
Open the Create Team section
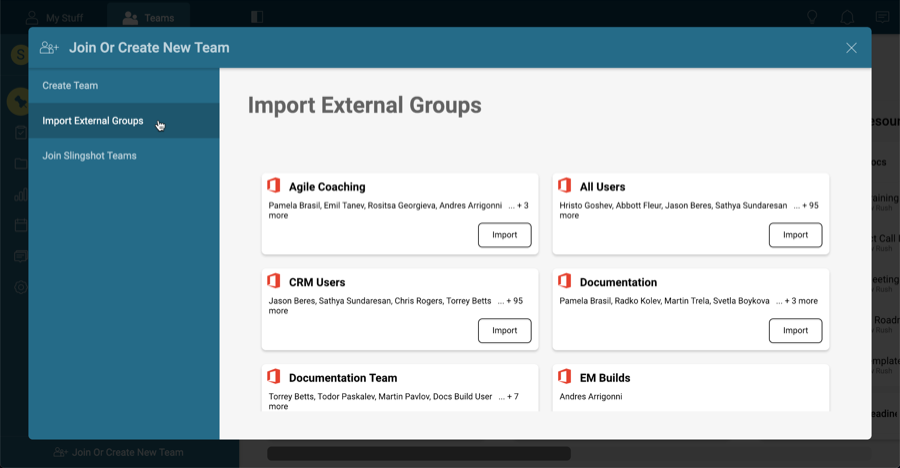(x=70, y=86)
